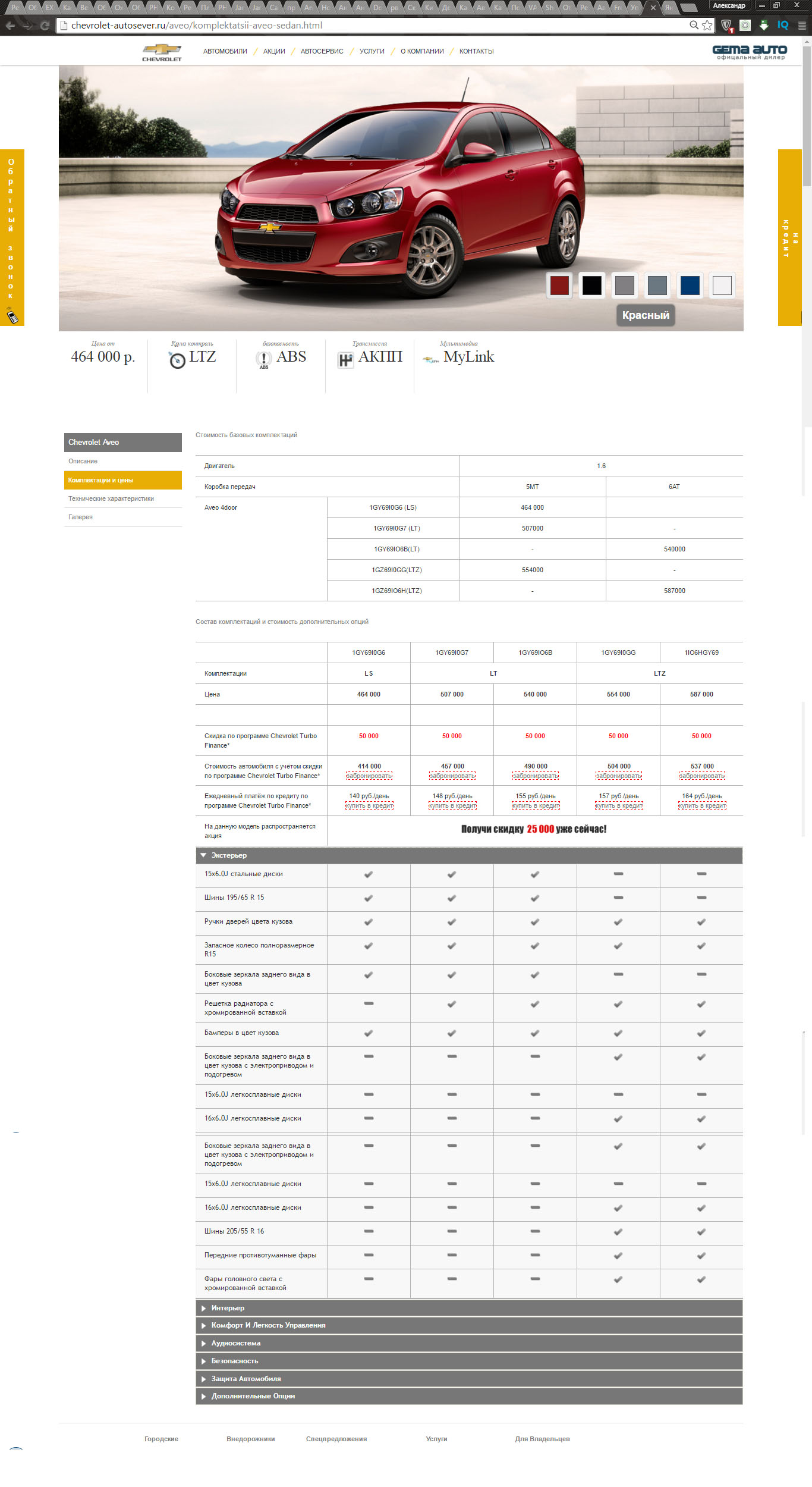Expand Комфорт И Легкость Управления section
Screen dimensions: 812x1487
click(x=469, y=1325)
